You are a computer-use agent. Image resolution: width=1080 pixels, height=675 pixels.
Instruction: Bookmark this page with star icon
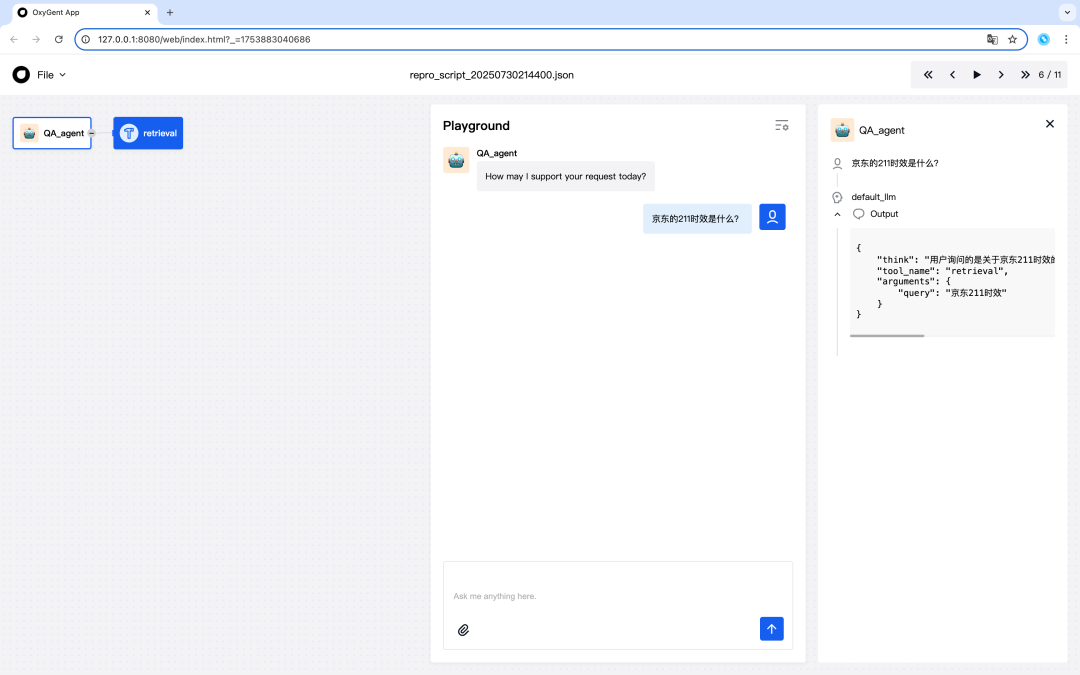tap(1012, 39)
